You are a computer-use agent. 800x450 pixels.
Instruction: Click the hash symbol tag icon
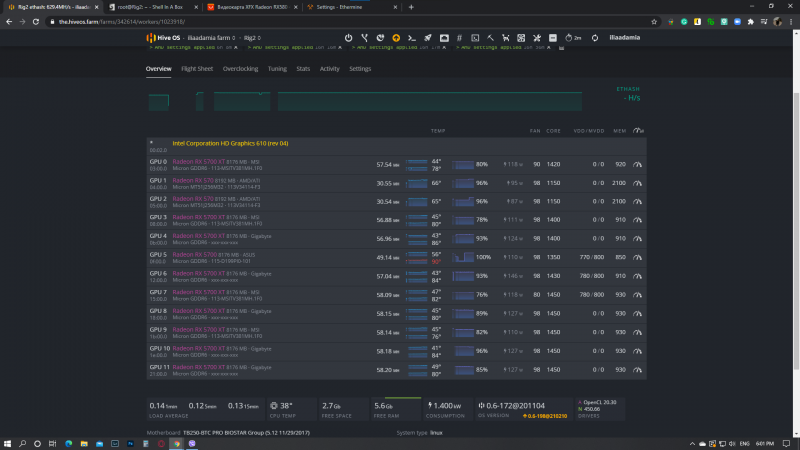(459, 37)
